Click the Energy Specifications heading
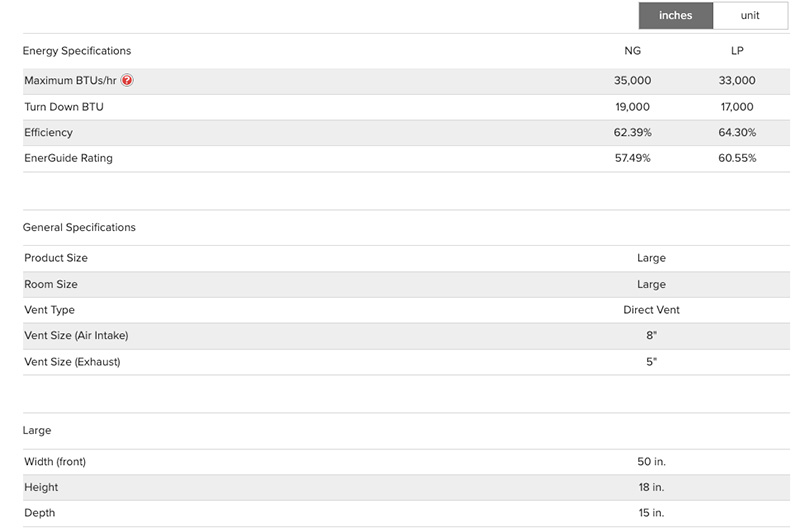 [x=77, y=50]
